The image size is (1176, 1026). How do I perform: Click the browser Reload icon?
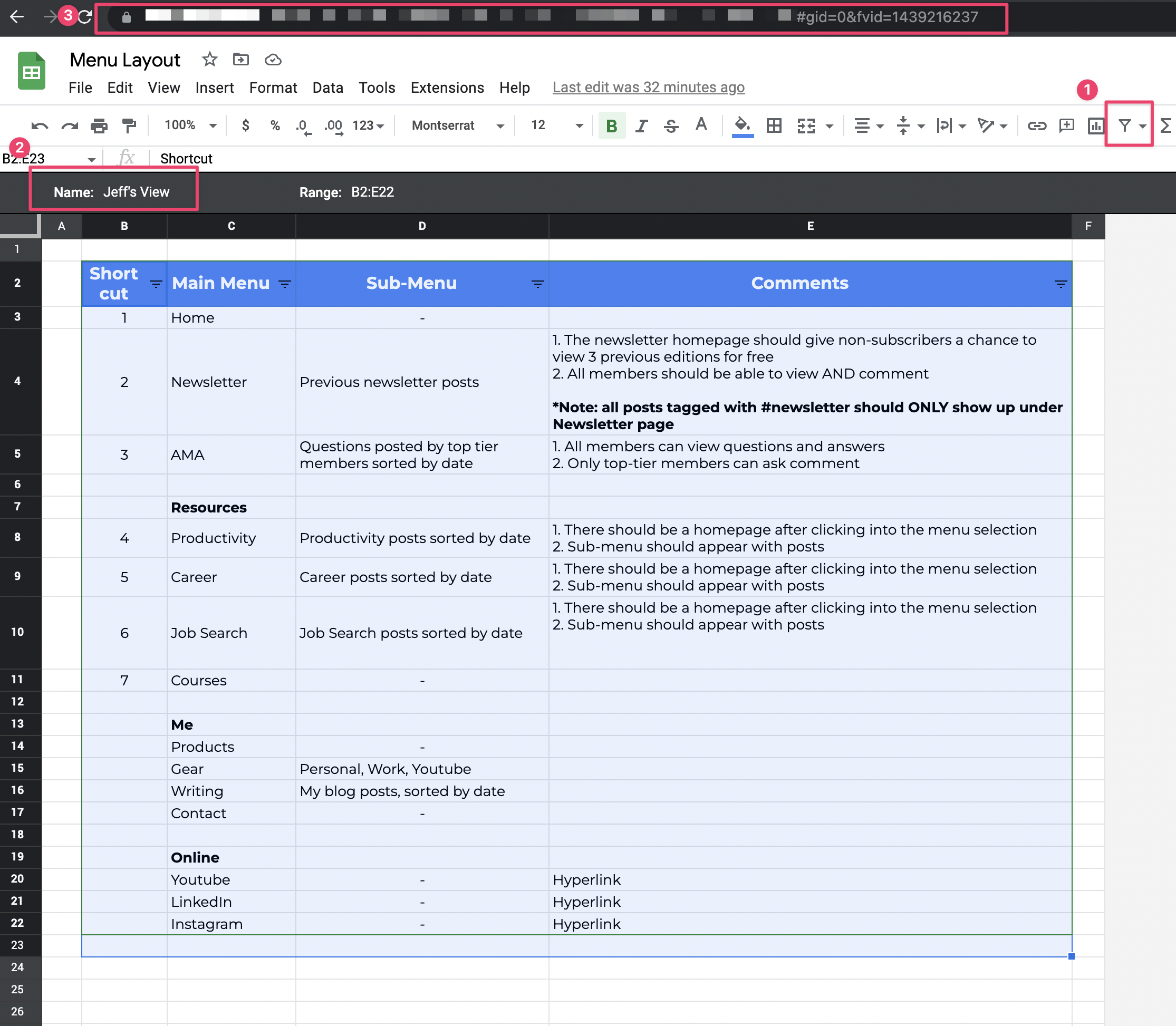(x=85, y=16)
